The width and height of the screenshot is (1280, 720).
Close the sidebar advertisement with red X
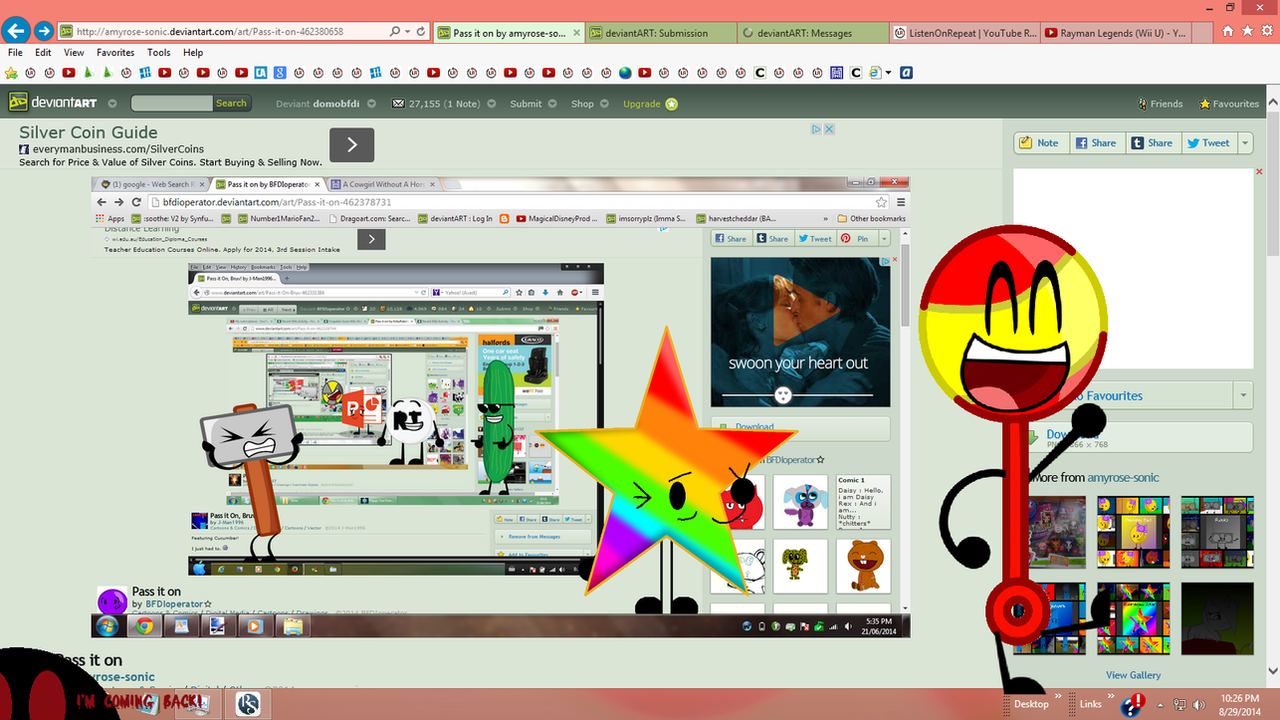[1260, 174]
